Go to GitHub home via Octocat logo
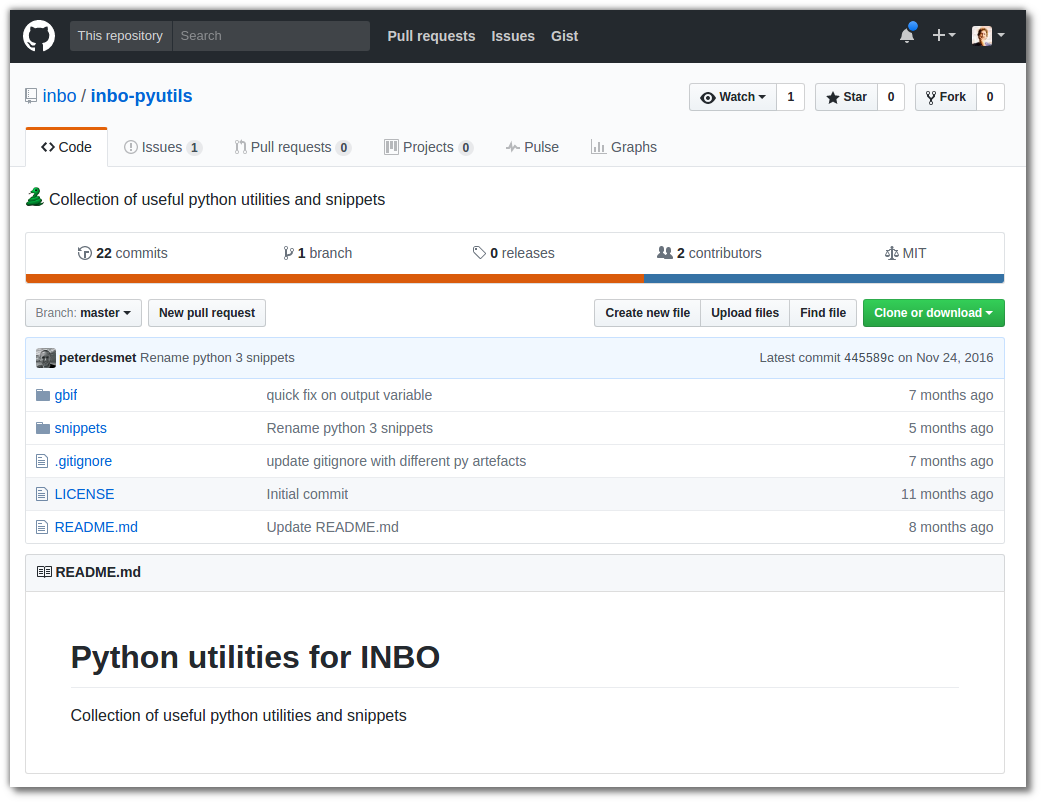 pos(39,36)
